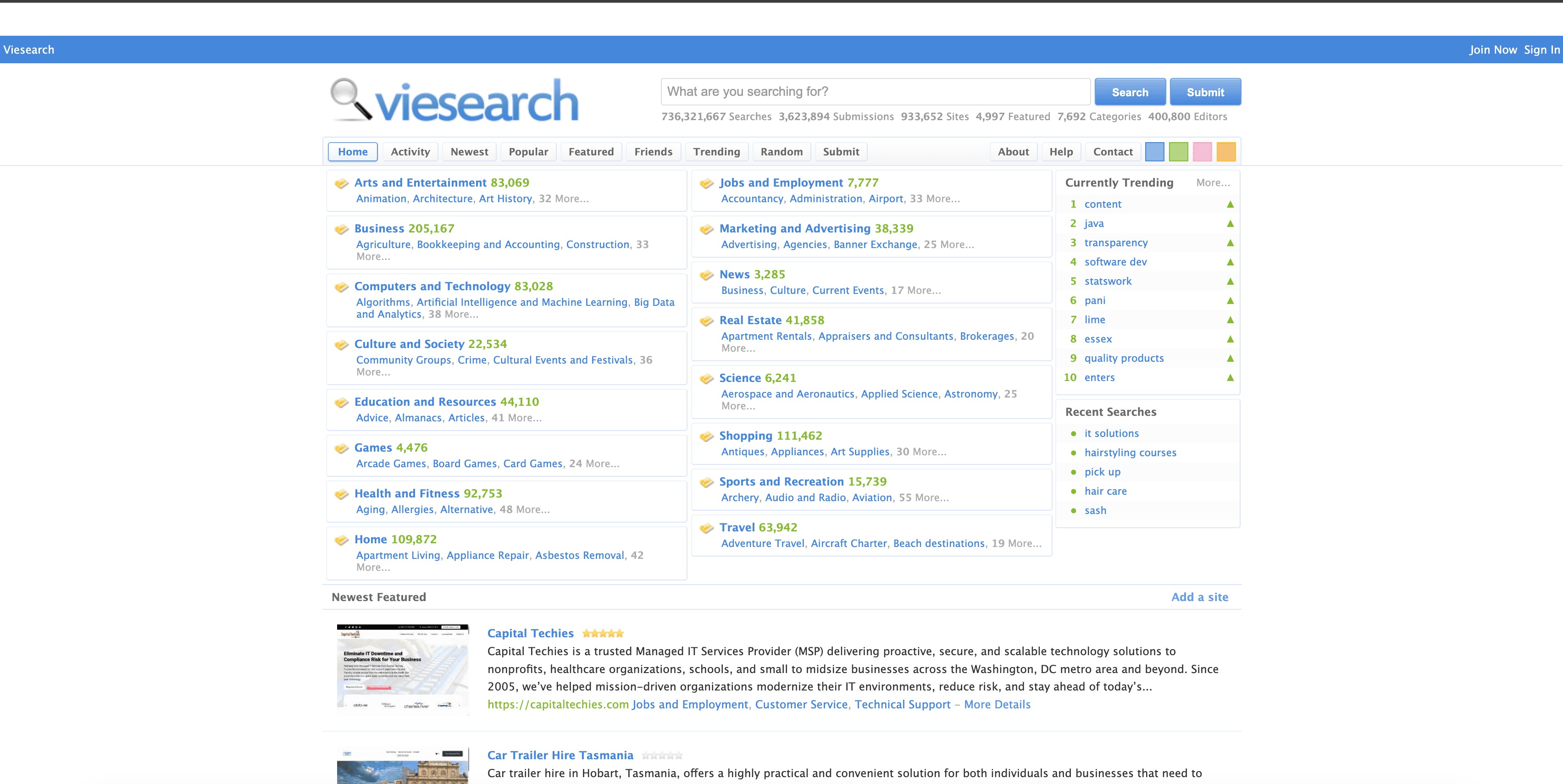Screen dimensions: 1563x784
Task: Click the folder icon beside Sports and Recreation
Action: point(706,482)
